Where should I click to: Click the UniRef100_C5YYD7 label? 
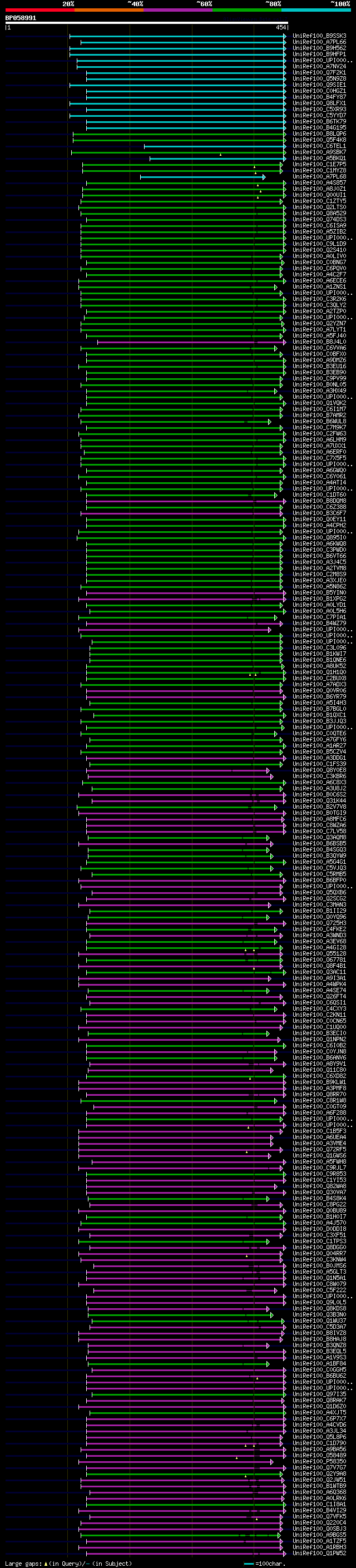point(319,116)
